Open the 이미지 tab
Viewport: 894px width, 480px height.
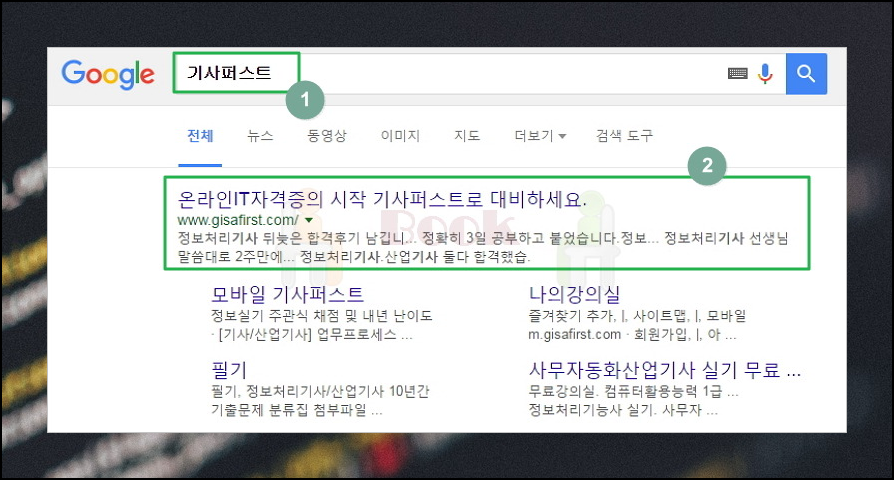pyautogui.click(x=400, y=136)
